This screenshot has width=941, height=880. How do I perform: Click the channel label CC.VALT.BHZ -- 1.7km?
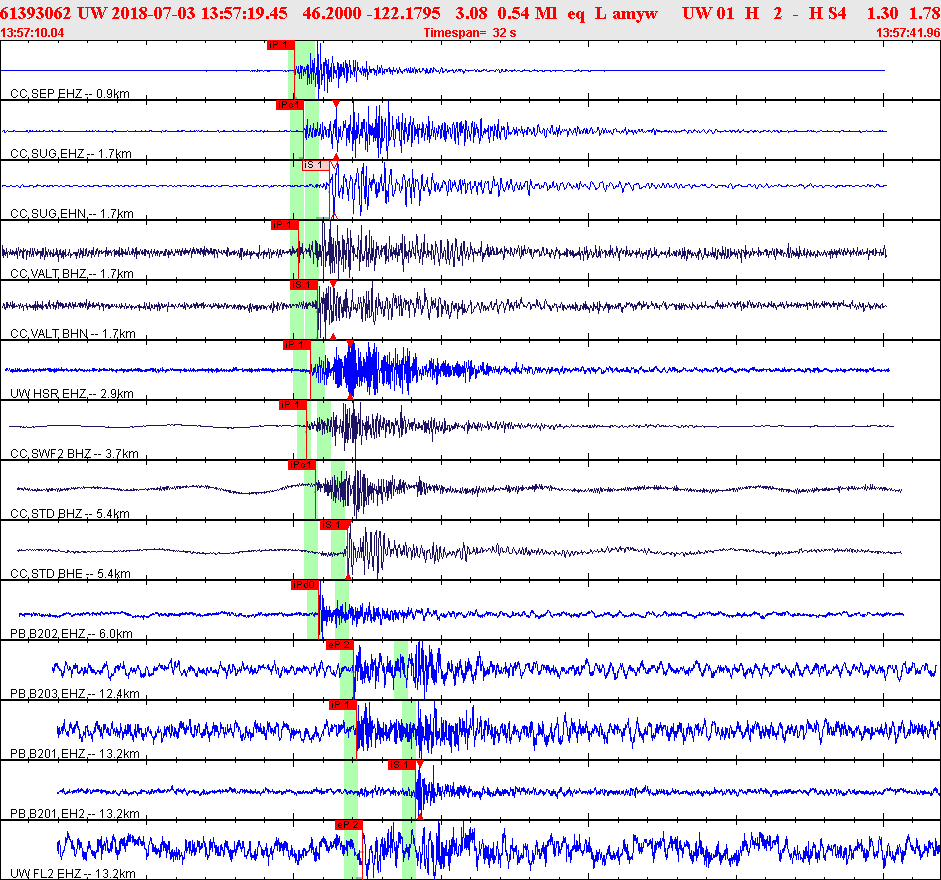coord(72,274)
